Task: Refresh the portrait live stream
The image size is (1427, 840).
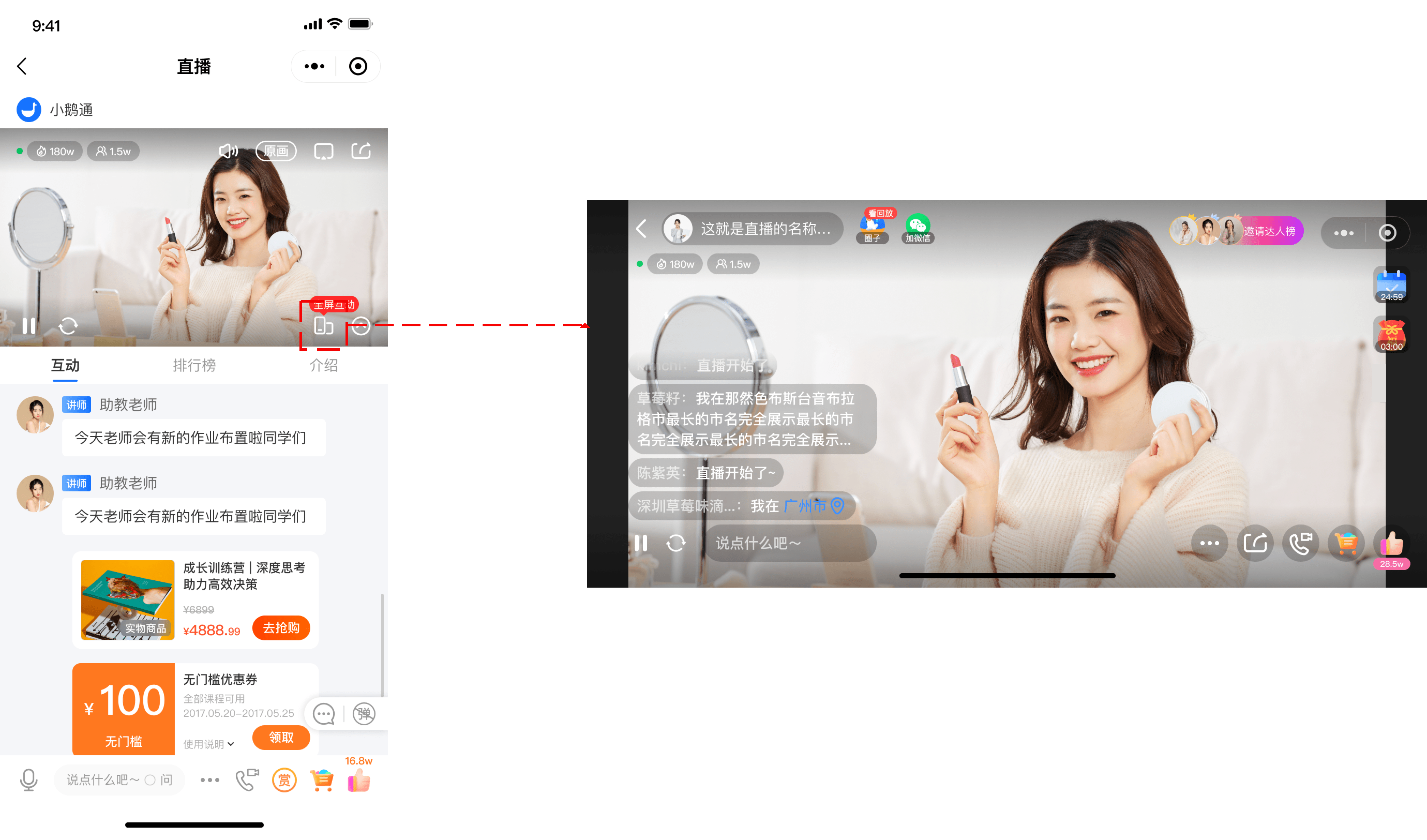Action: tap(68, 326)
